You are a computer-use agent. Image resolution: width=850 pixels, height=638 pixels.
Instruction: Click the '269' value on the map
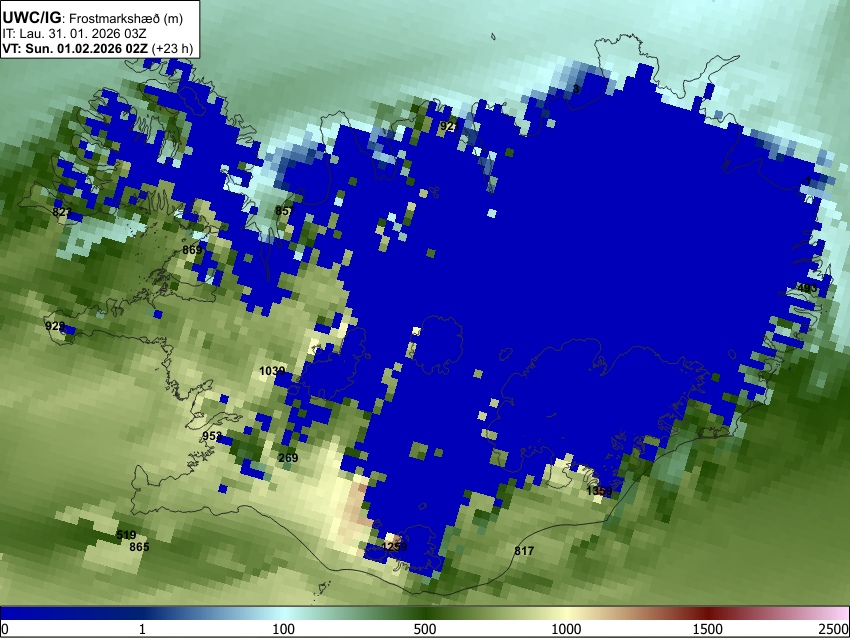click(288, 457)
